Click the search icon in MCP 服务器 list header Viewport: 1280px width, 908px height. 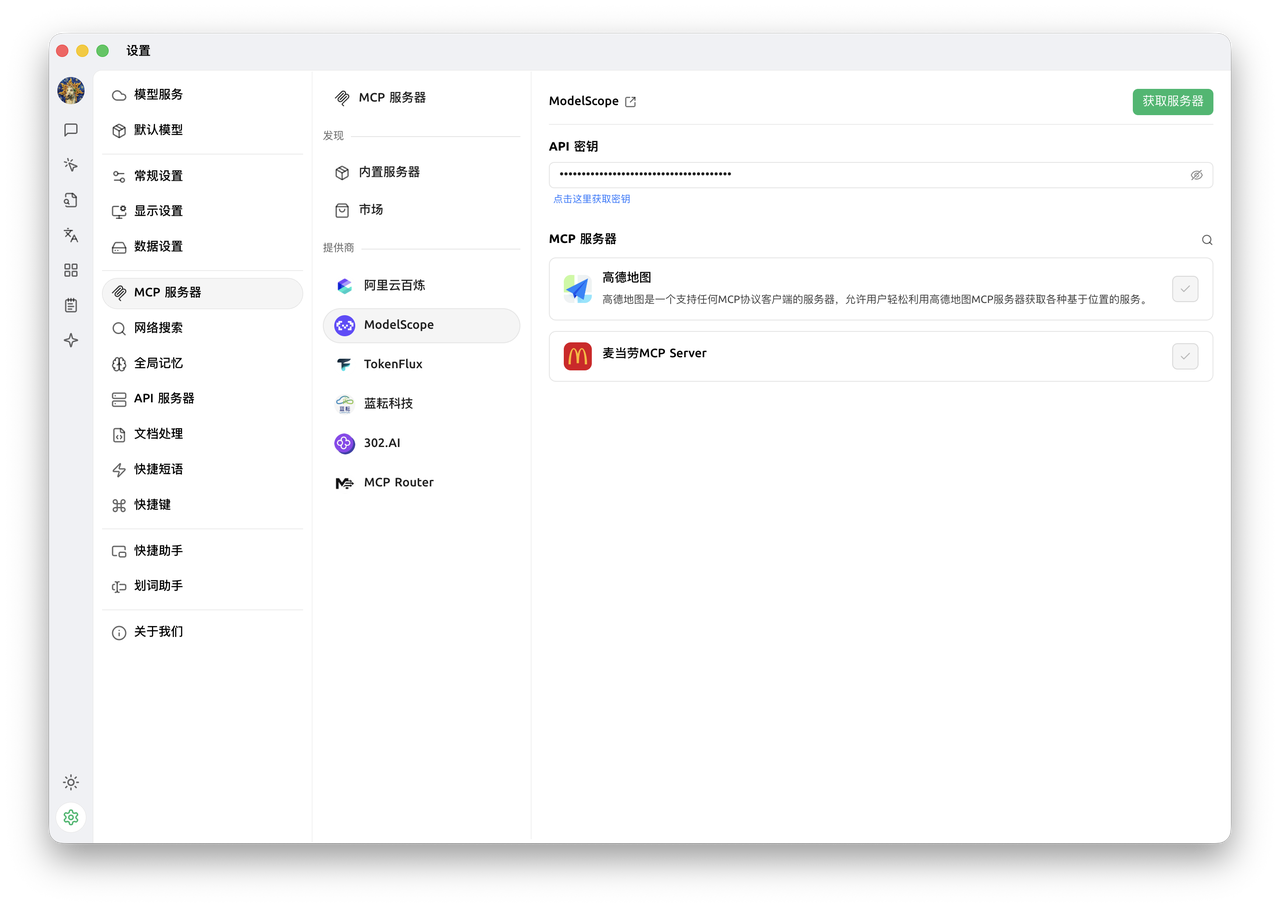pyautogui.click(x=1207, y=240)
